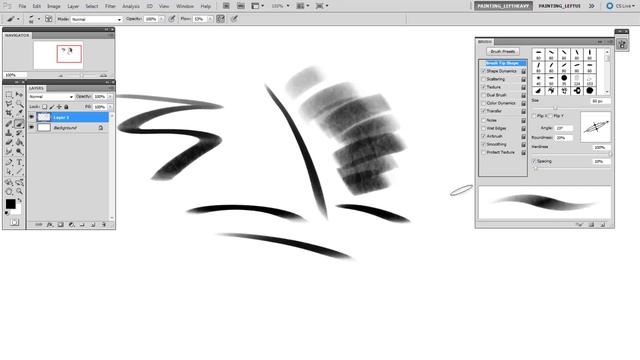Click the trash icon in Layers panel
Image resolution: width=640 pixels, height=360 pixels.
tap(104, 224)
